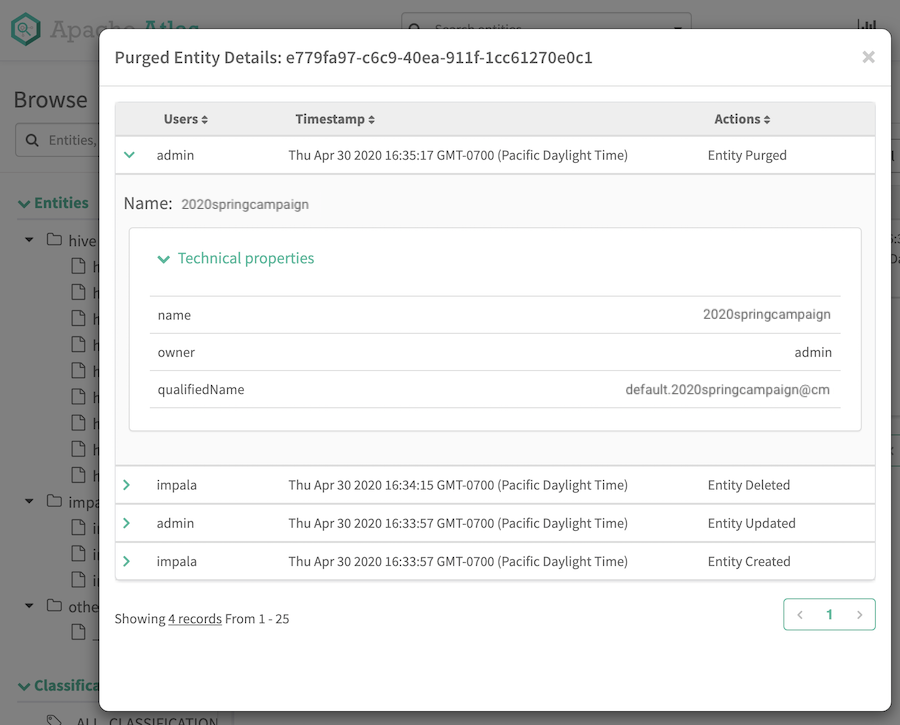This screenshot has width=900, height=725.
Task: Sort audit table by Users column
Action: (185, 119)
